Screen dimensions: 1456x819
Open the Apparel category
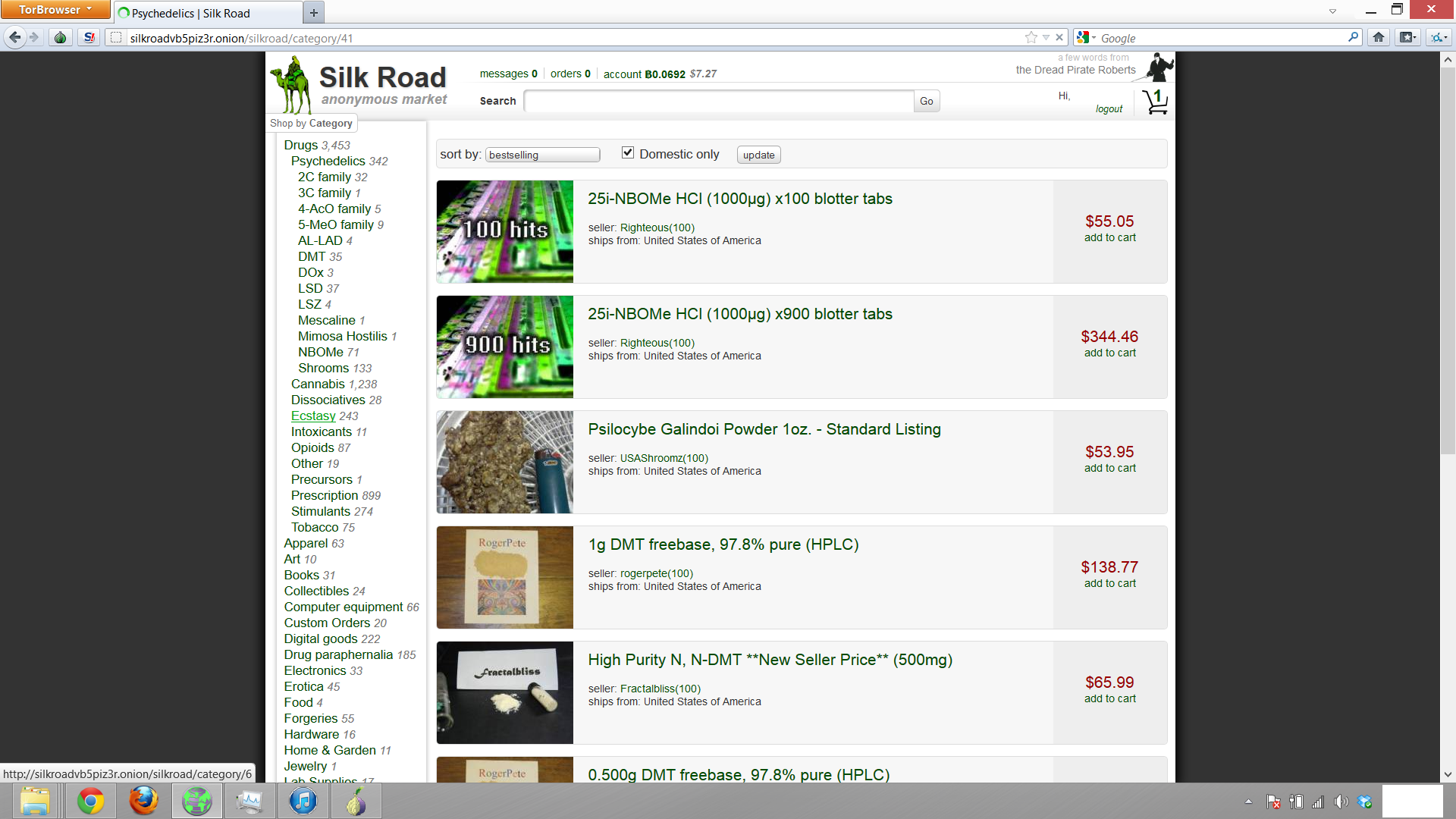click(x=306, y=543)
